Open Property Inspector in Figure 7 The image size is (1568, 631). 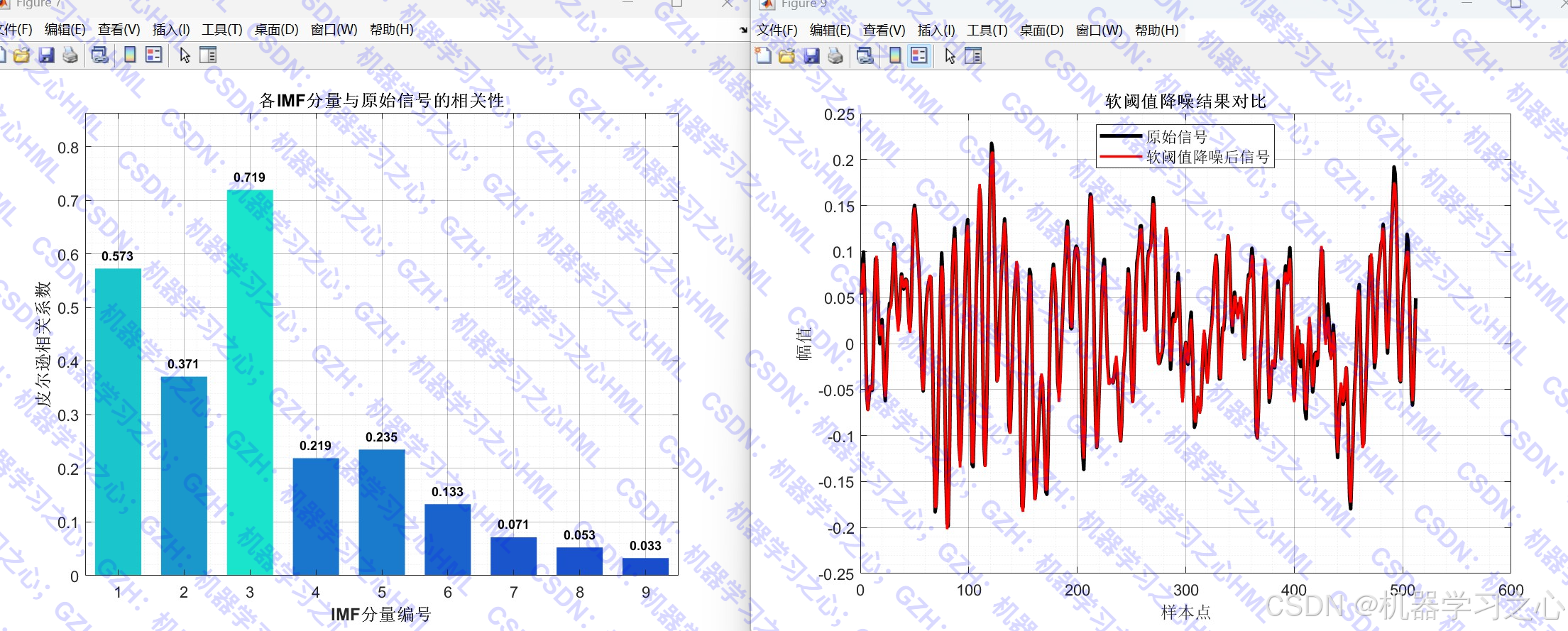(x=208, y=55)
